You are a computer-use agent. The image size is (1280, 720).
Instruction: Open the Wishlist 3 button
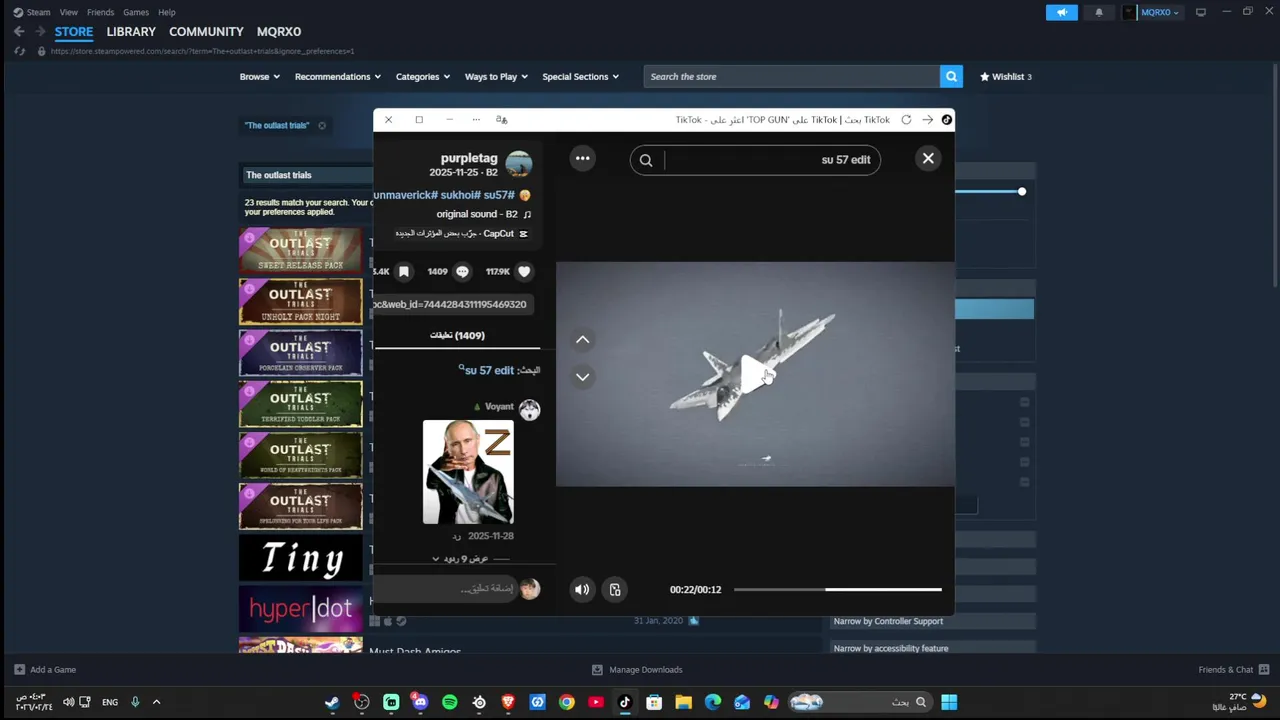coord(1006,77)
